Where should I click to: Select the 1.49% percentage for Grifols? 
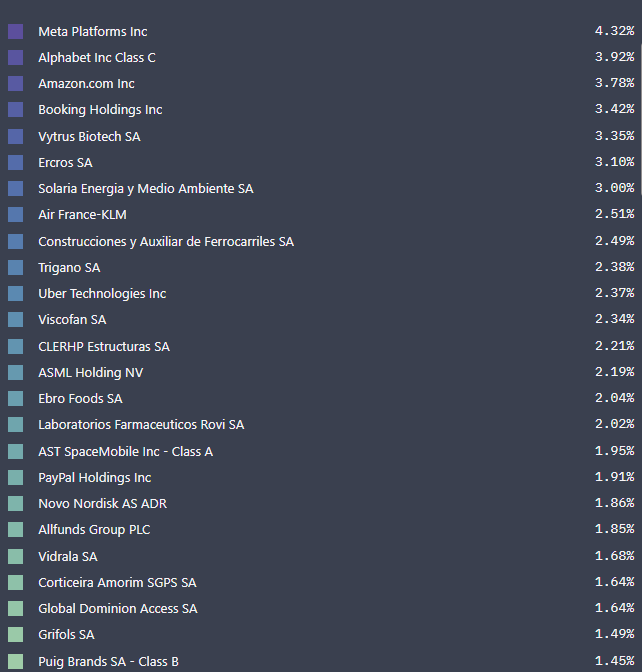[x=615, y=634]
